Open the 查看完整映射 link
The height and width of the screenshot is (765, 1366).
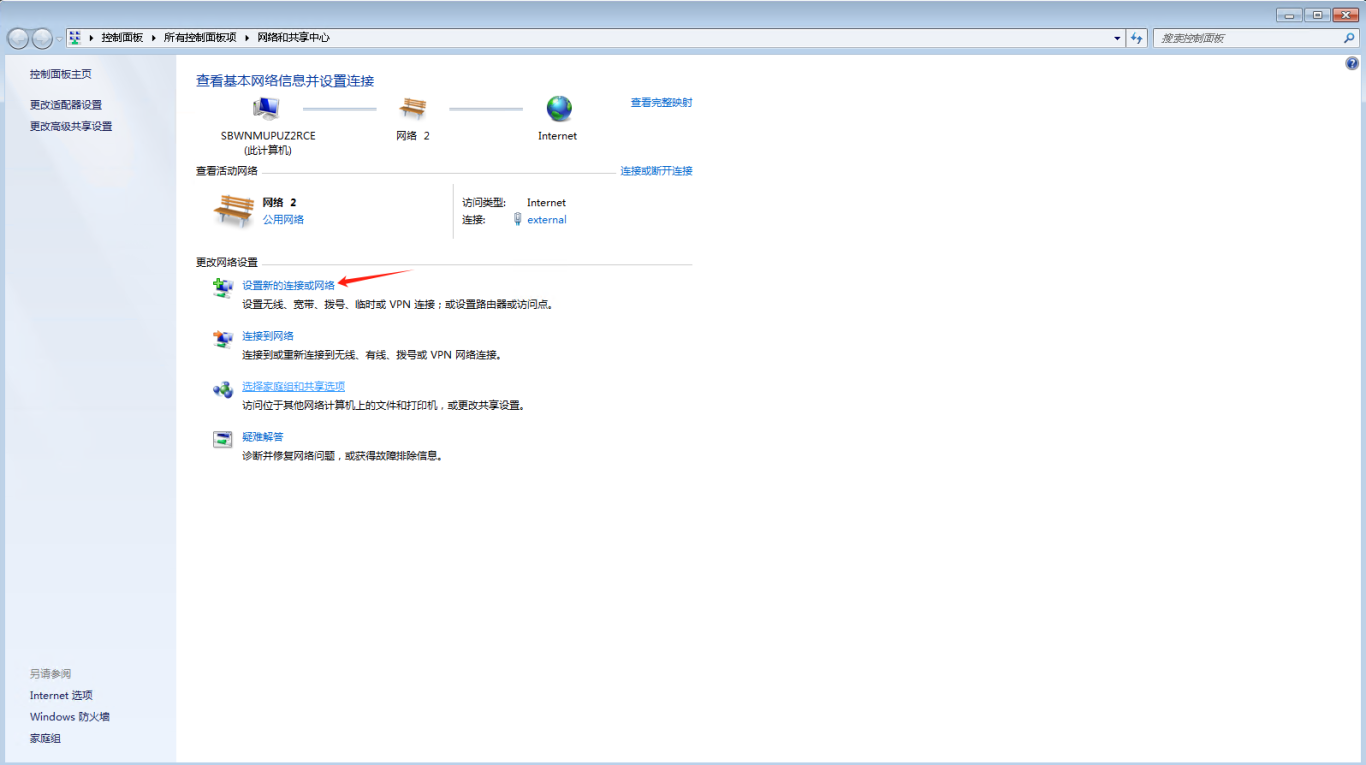661,103
